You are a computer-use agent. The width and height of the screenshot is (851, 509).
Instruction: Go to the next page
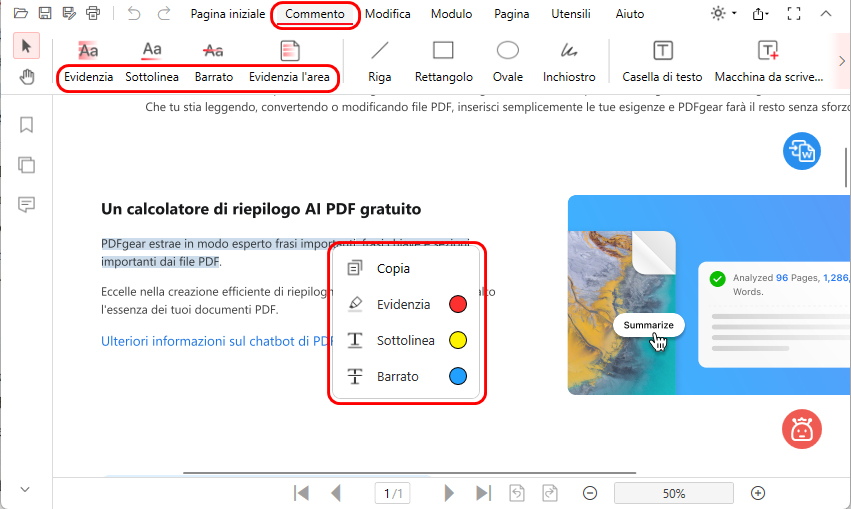point(448,493)
